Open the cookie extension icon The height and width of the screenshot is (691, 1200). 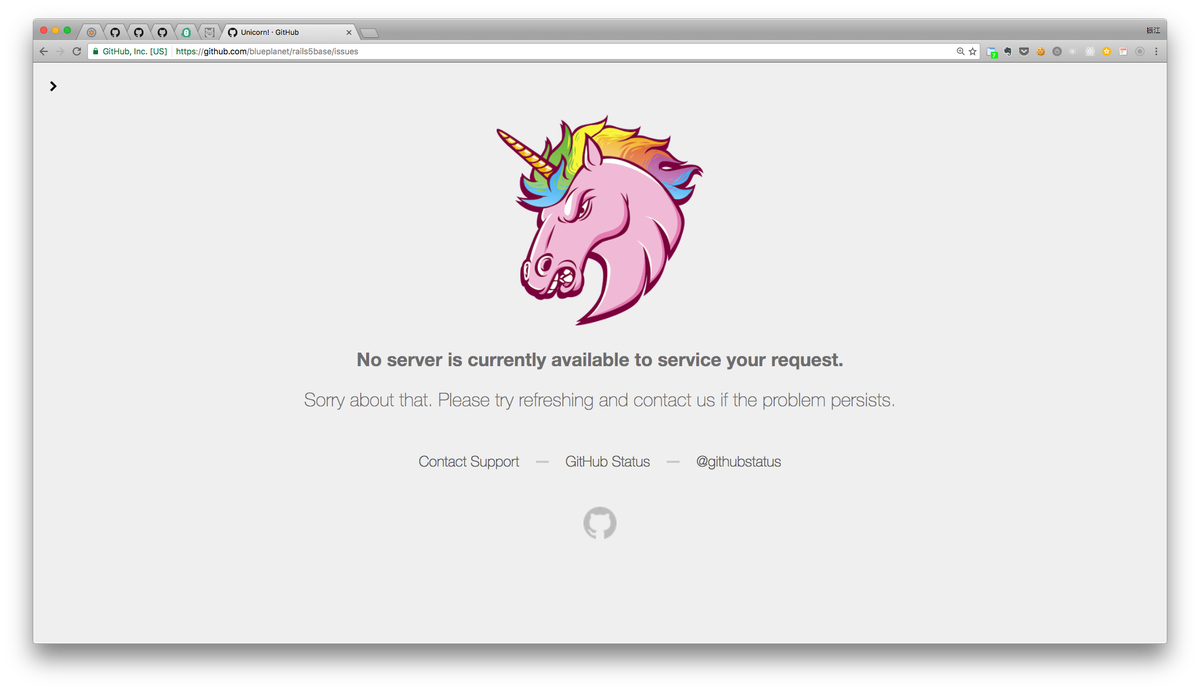pos(1040,51)
